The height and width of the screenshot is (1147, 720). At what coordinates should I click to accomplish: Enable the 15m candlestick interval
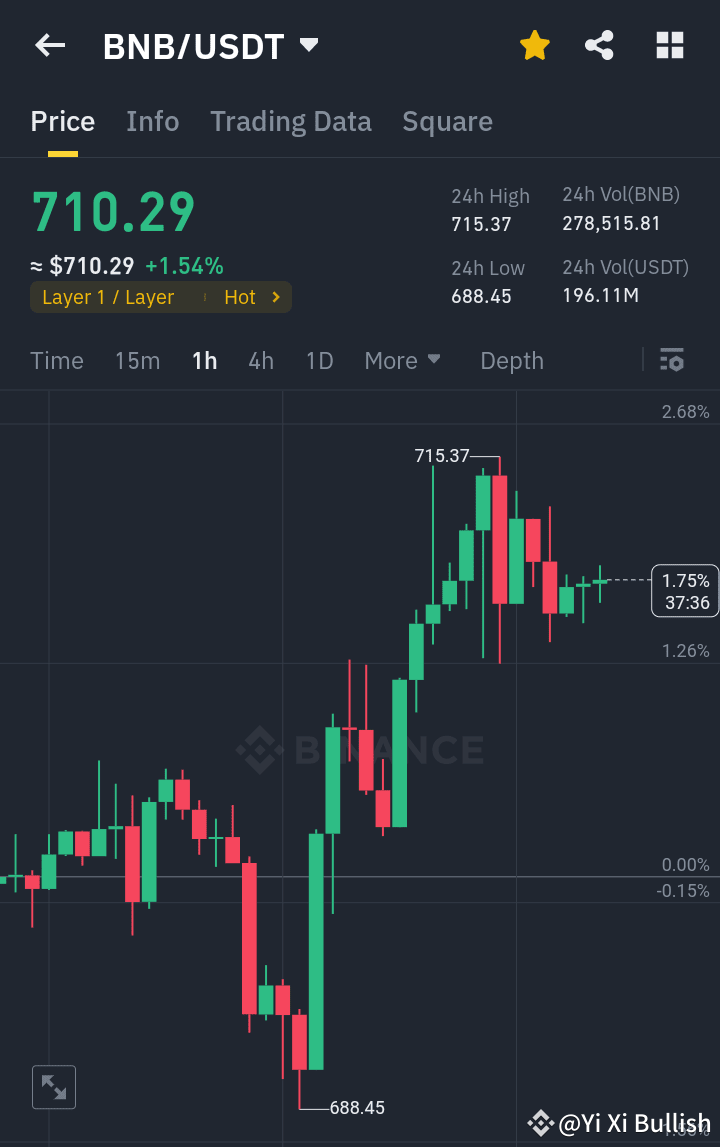point(137,360)
